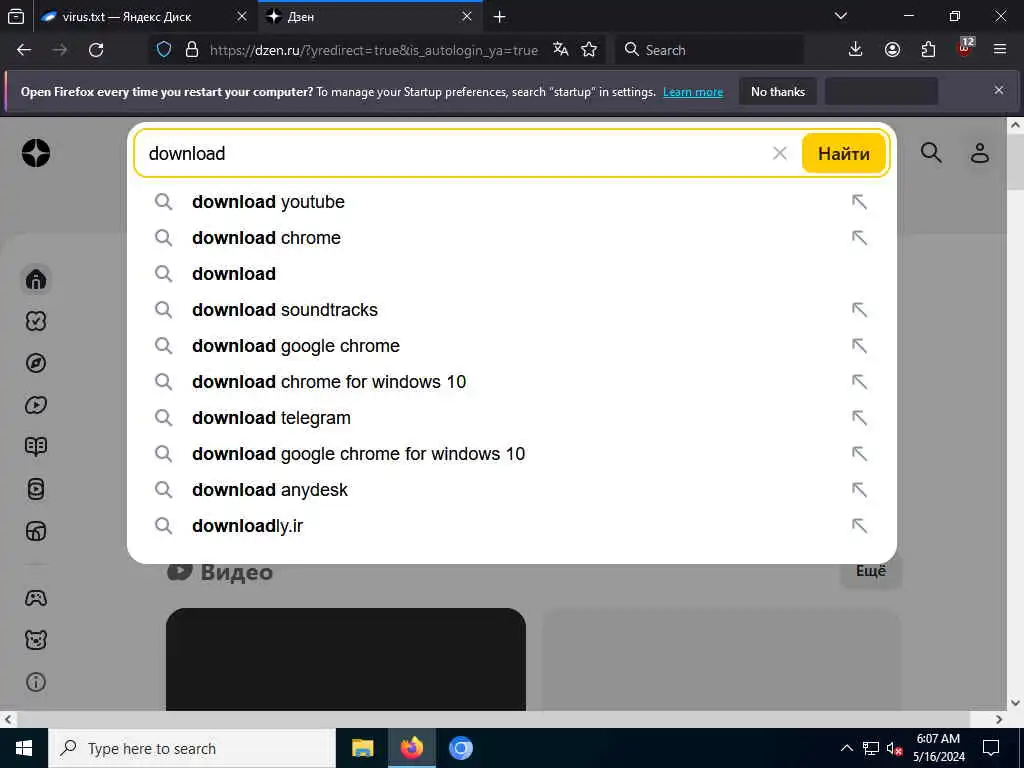The image size is (1024, 768).
Task: Go back to previous page
Action: 24,50
